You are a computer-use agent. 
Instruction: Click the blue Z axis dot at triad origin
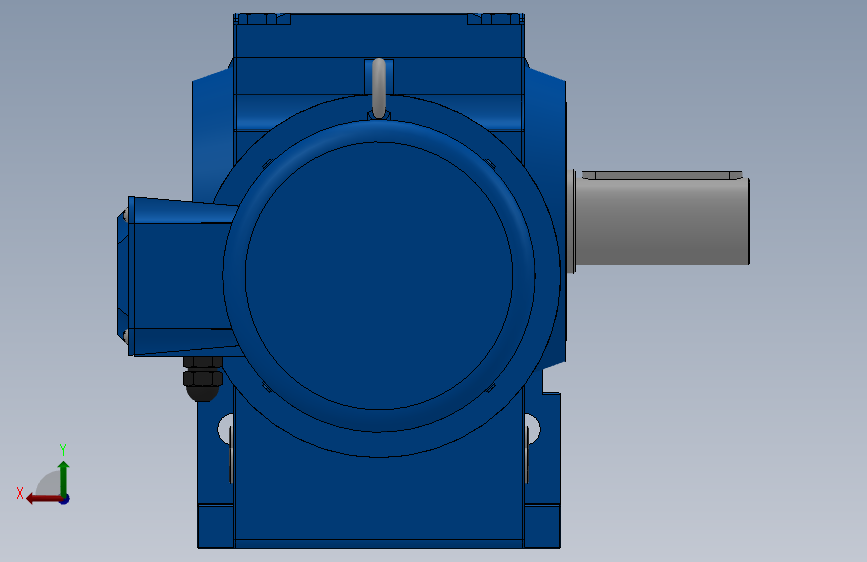pyautogui.click(x=65, y=499)
